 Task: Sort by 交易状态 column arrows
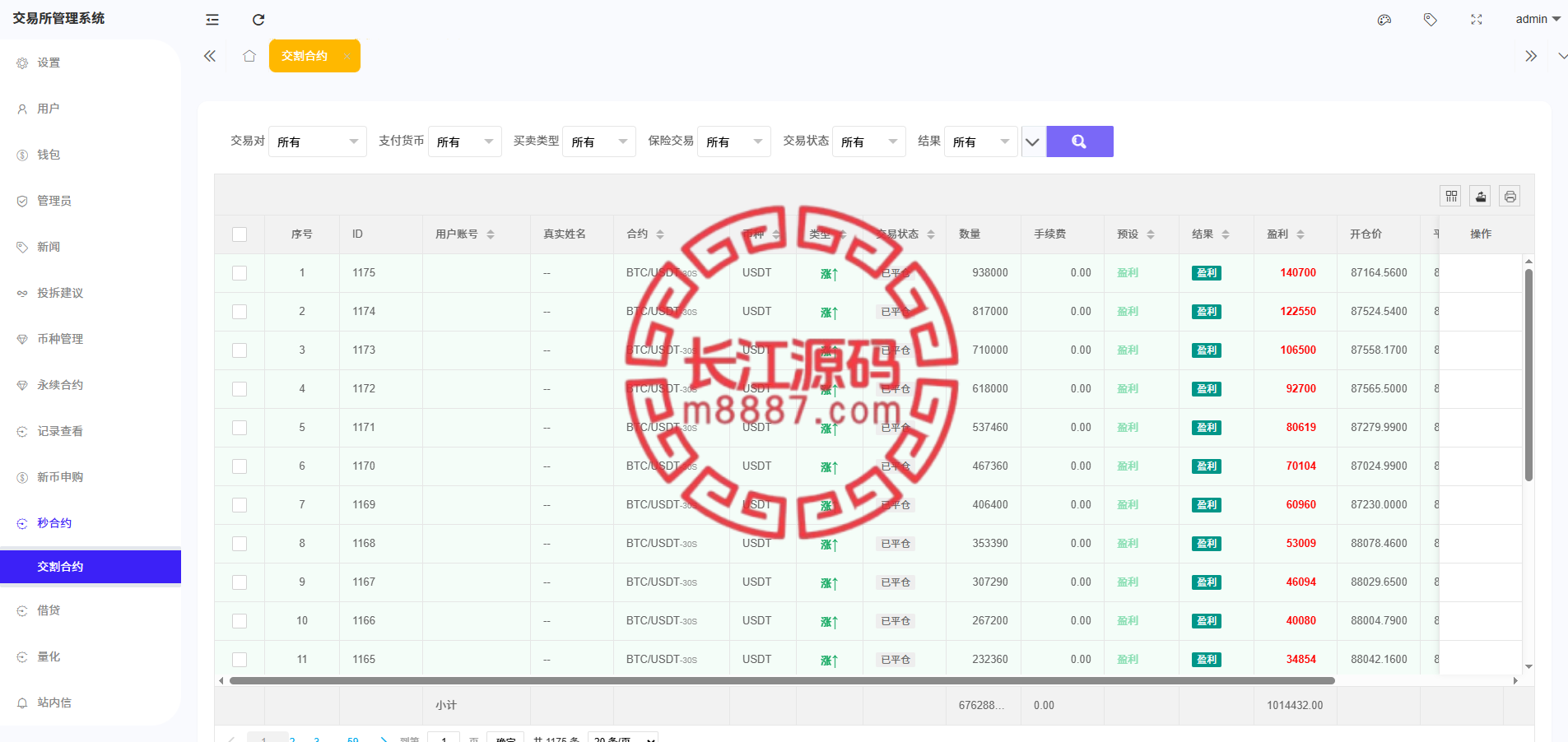(x=931, y=234)
